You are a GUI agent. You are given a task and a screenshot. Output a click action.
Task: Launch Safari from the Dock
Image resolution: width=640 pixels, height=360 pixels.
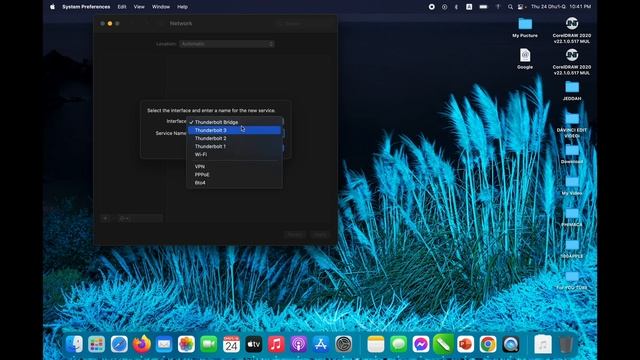point(119,344)
